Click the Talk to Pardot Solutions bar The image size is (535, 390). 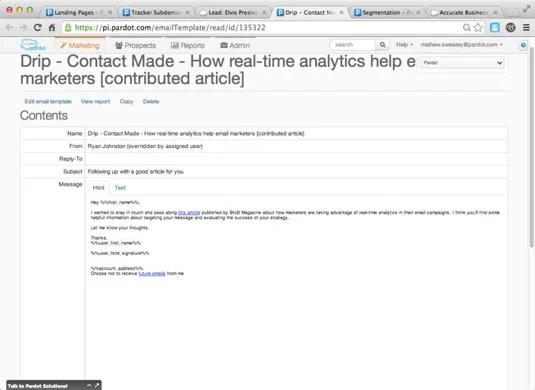click(54, 386)
